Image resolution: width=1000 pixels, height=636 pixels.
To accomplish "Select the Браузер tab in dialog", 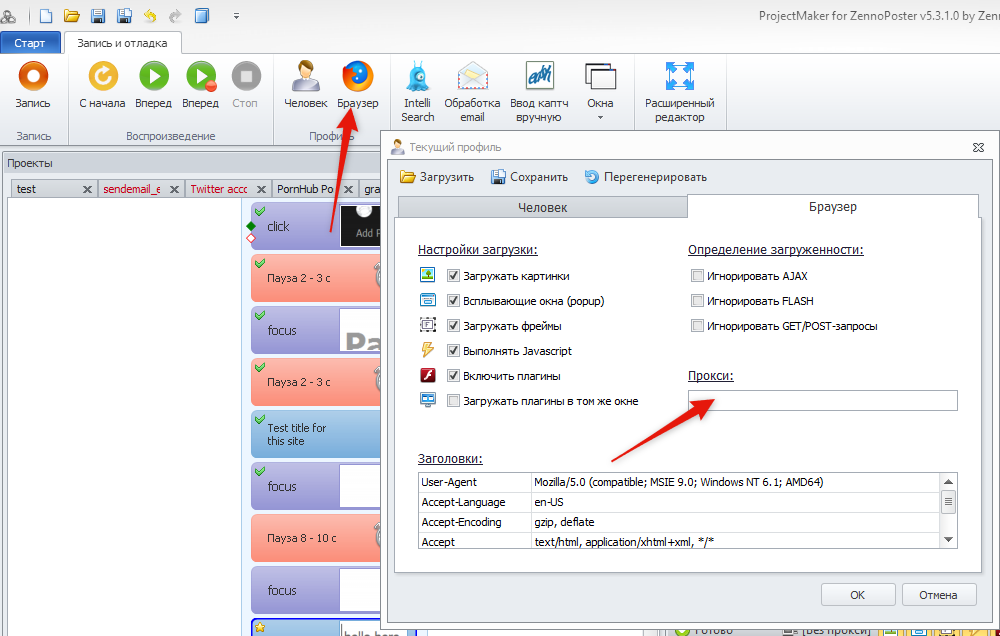I will [833, 206].
